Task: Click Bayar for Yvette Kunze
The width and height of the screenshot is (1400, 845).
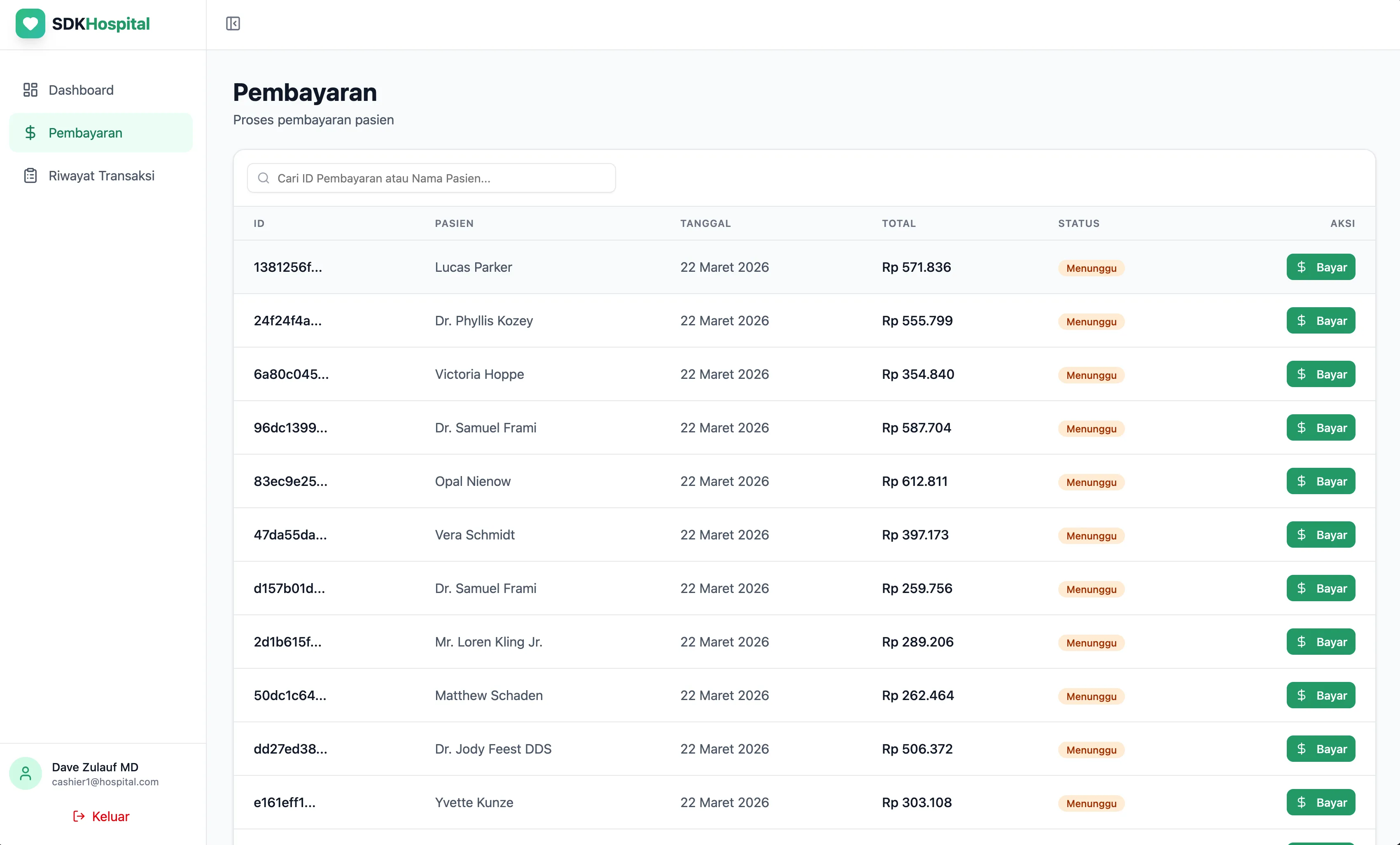Action: (x=1321, y=803)
